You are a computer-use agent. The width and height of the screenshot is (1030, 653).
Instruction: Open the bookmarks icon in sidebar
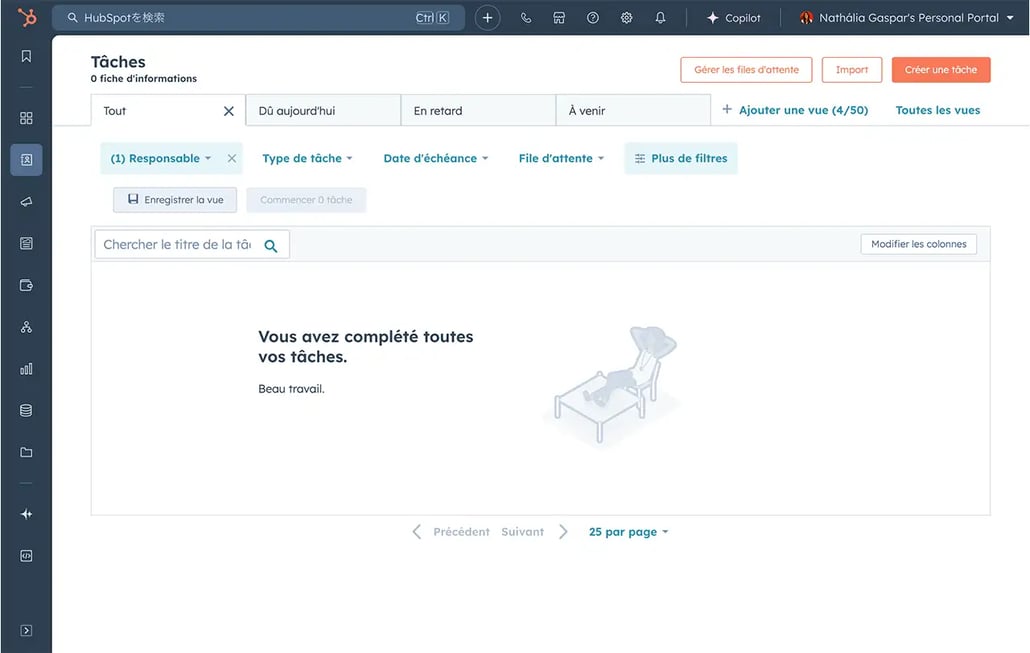[26, 56]
